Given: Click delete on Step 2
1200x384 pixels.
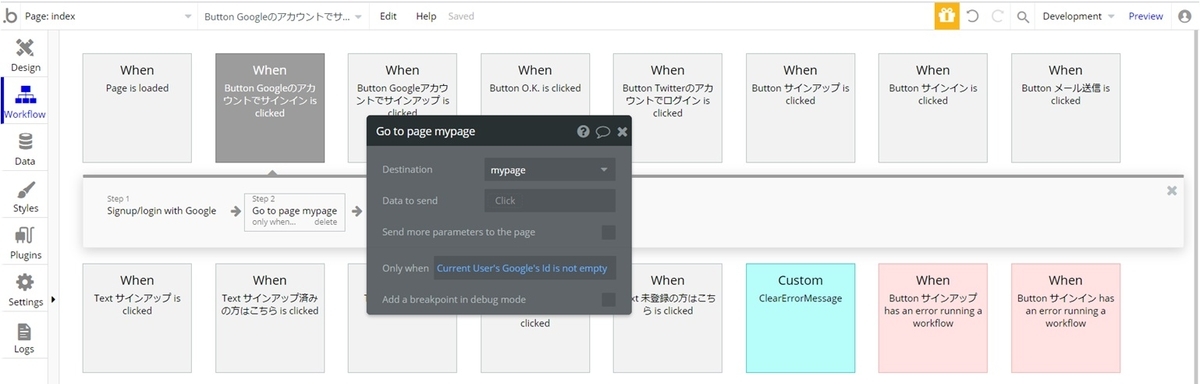Looking at the screenshot, I should tap(326, 222).
